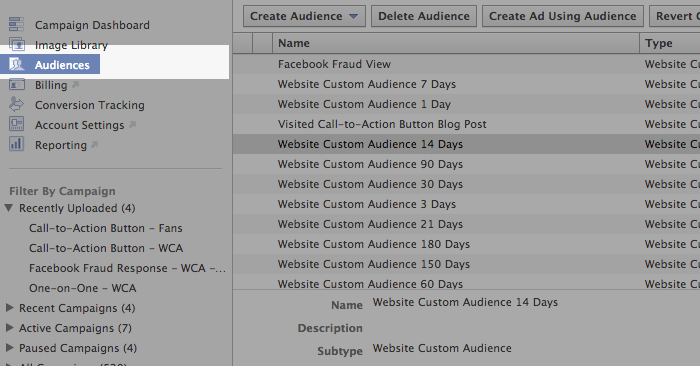
Task: Click the Conversion Tracking arrow icon
Action: pyautogui.click(x=17, y=104)
